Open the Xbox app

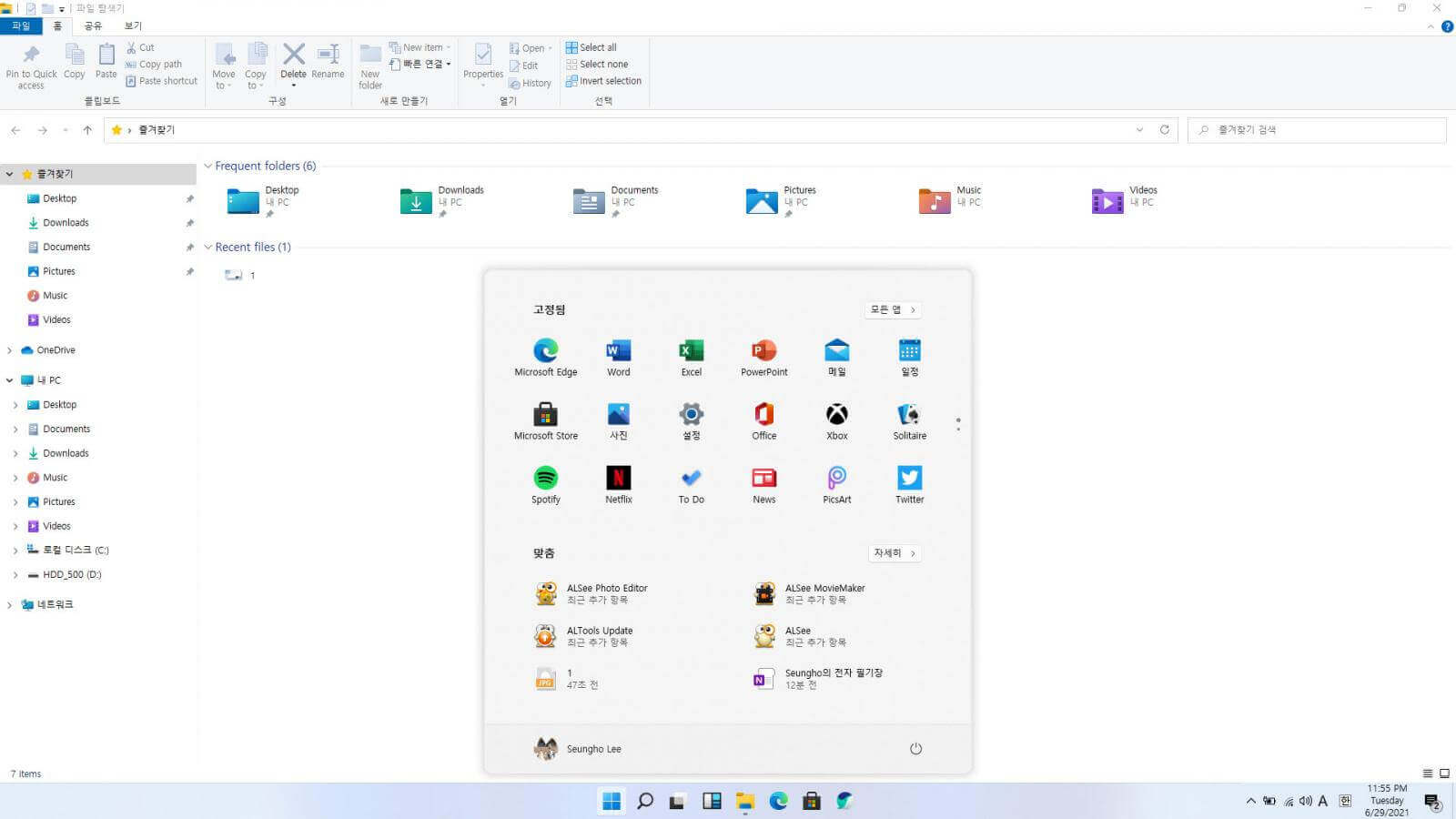click(837, 421)
